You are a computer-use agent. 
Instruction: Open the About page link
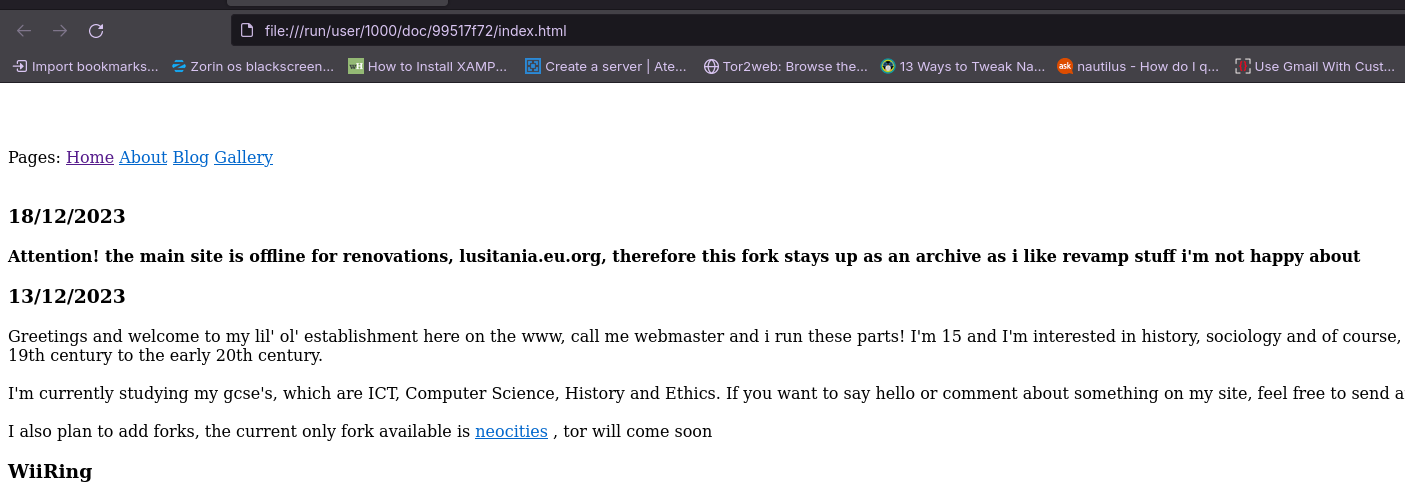[143, 157]
